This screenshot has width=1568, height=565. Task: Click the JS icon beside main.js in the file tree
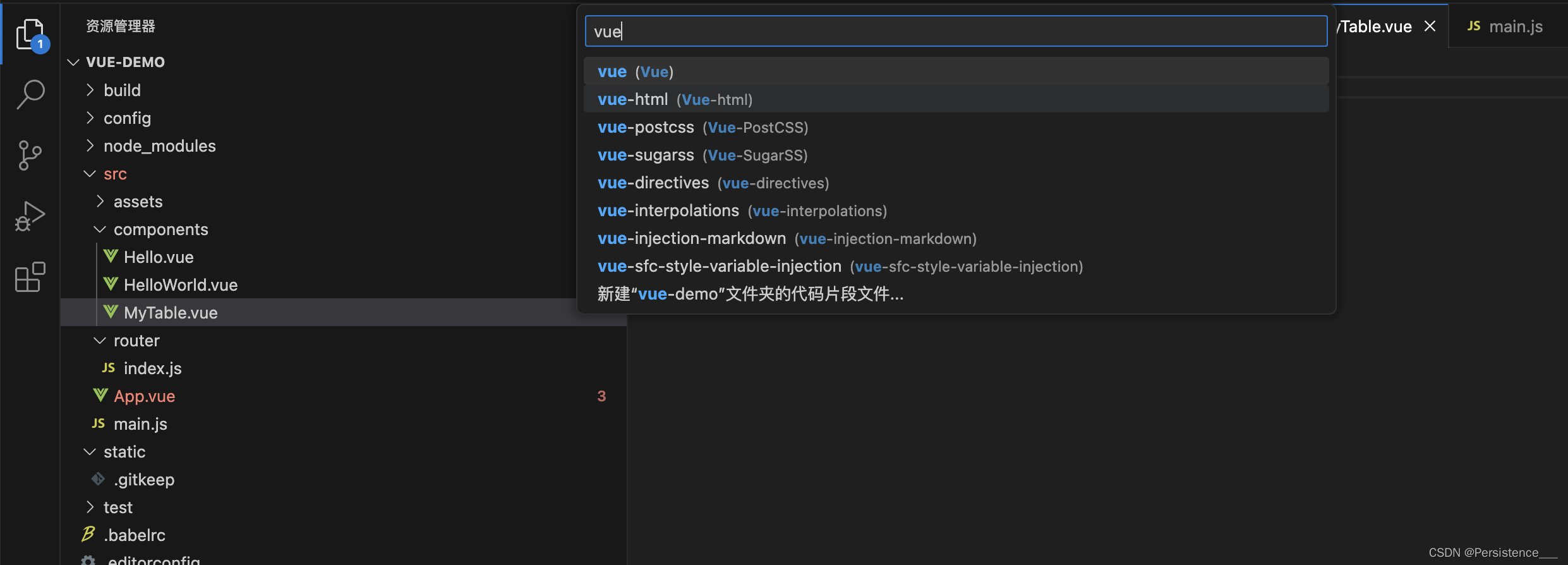pyautogui.click(x=99, y=423)
